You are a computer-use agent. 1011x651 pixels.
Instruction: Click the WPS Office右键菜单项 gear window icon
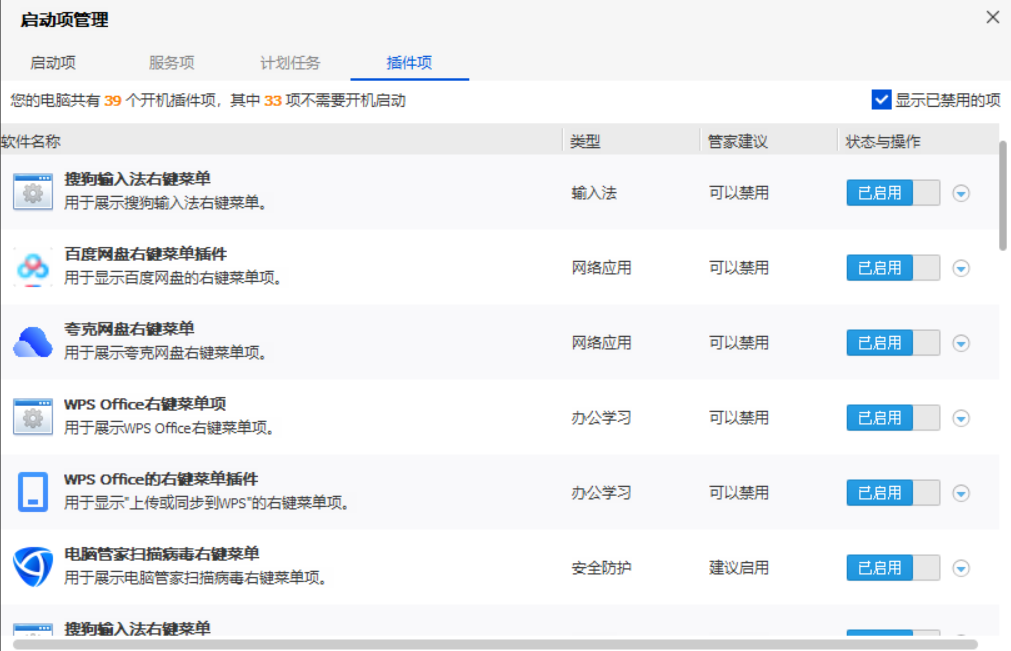tap(33, 417)
